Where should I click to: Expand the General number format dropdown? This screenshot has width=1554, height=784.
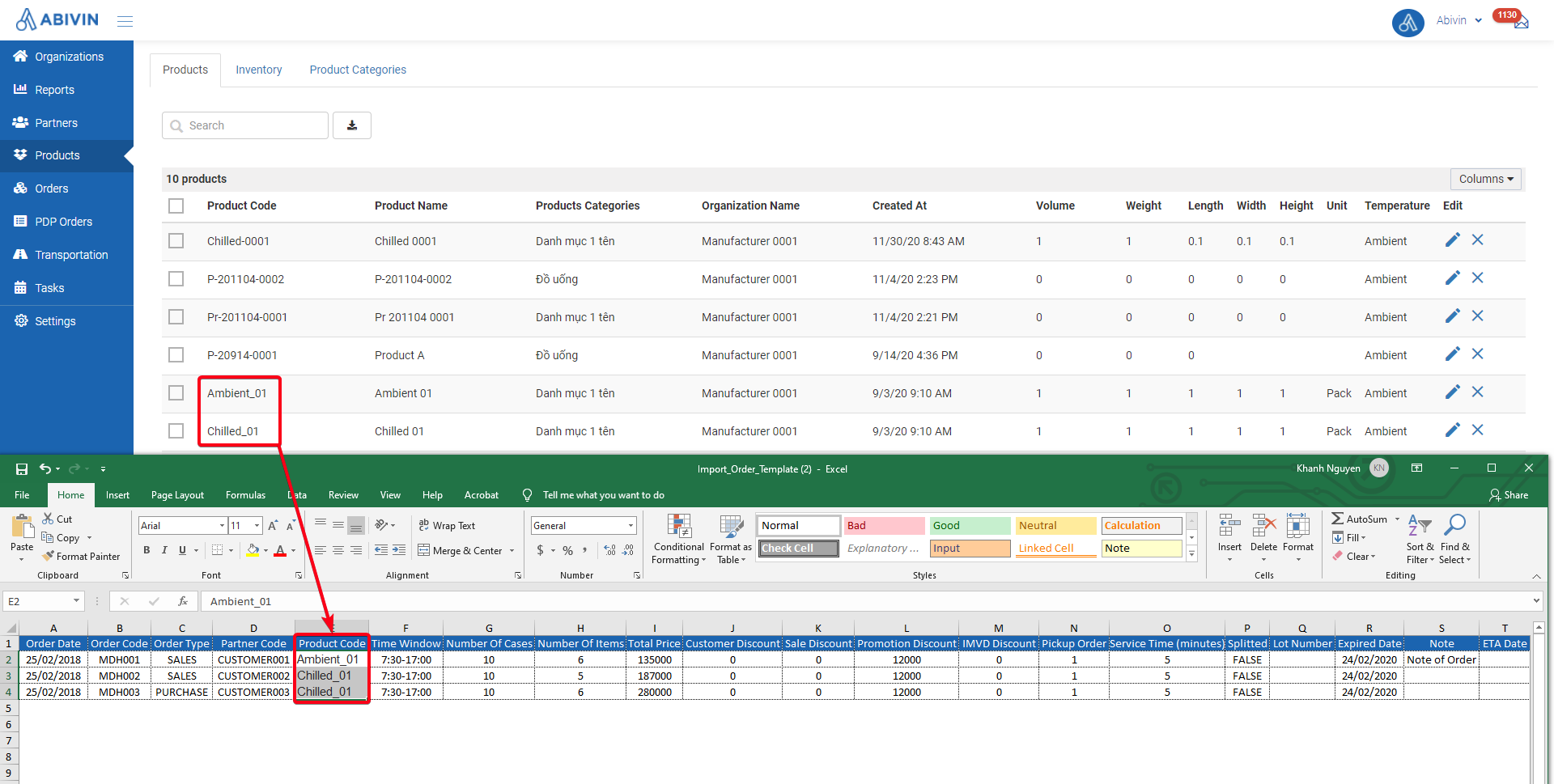pyautogui.click(x=631, y=526)
